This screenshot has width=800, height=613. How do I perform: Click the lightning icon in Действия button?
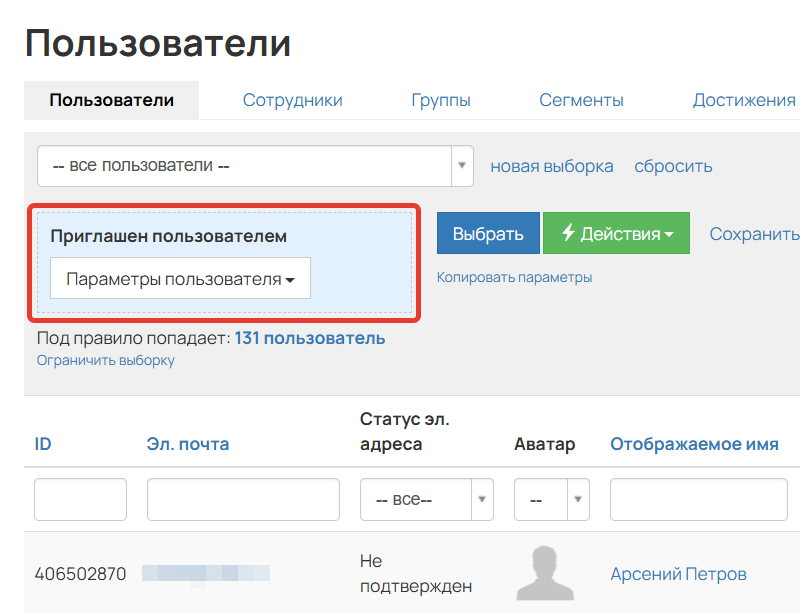(567, 232)
